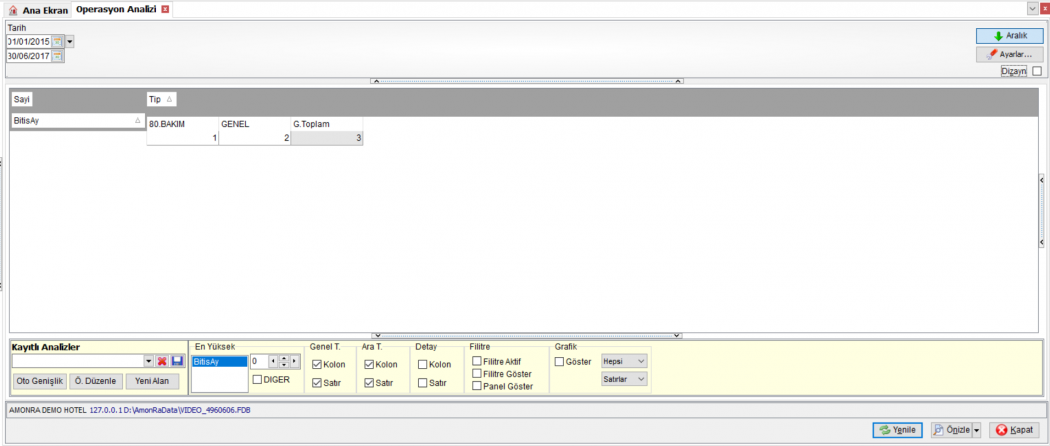The width and height of the screenshot is (1050, 446).
Task: Click the Aralık button with green arrow
Action: coord(1009,36)
